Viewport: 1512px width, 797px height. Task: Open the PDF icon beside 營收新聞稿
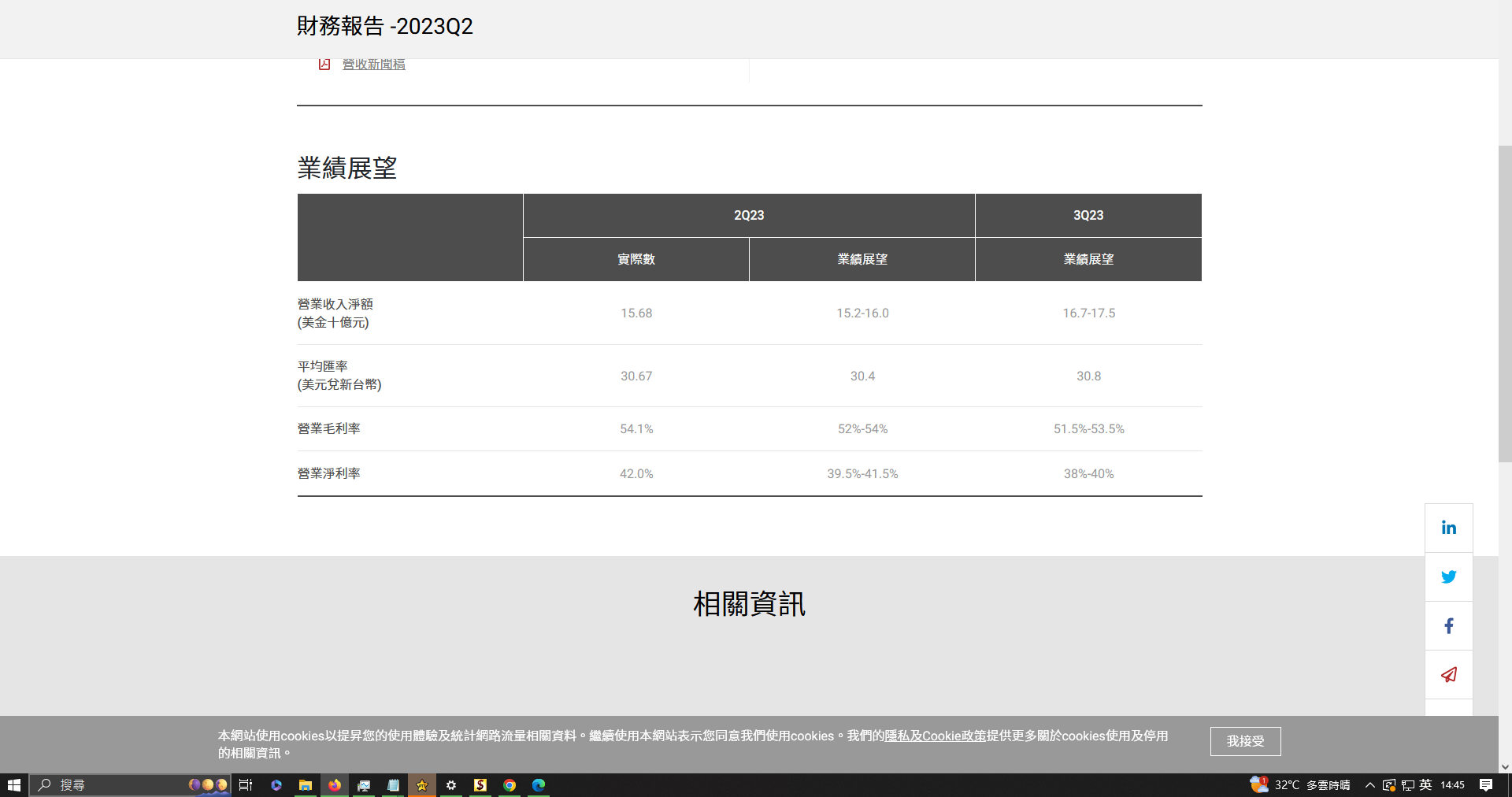pyautogui.click(x=324, y=65)
